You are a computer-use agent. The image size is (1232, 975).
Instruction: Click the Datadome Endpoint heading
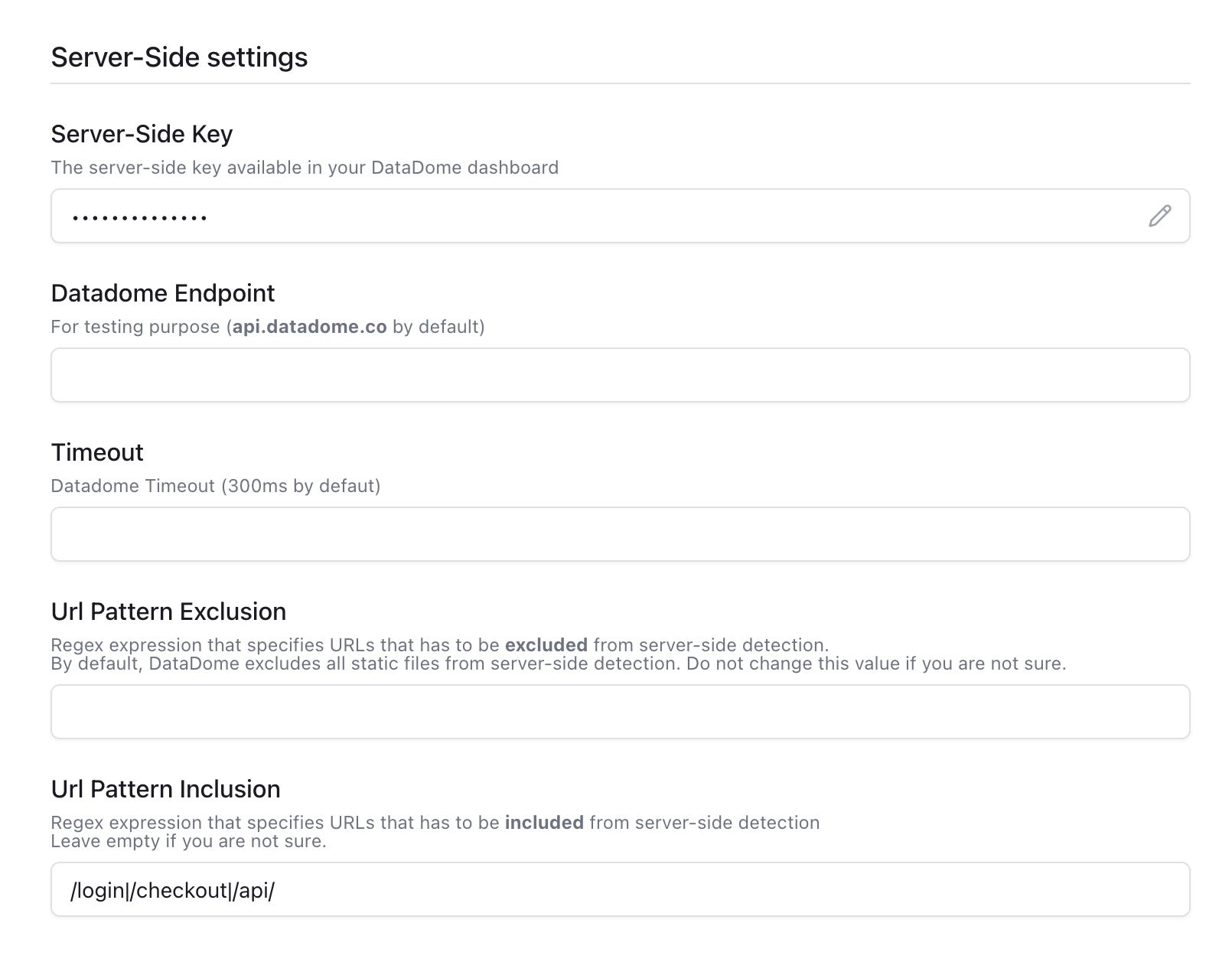[x=162, y=293]
